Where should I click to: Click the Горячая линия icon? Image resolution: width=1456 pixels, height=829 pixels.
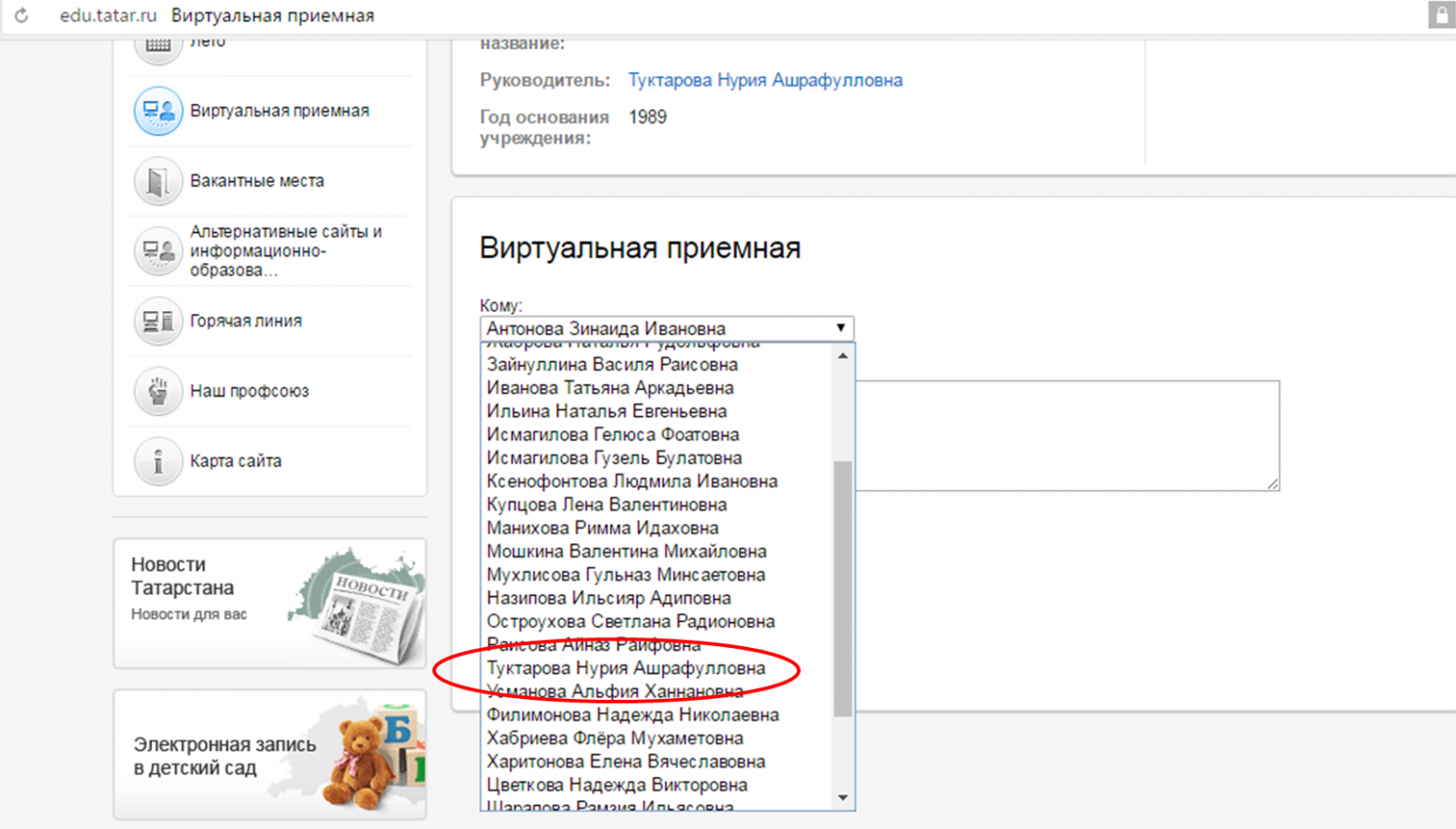click(157, 321)
